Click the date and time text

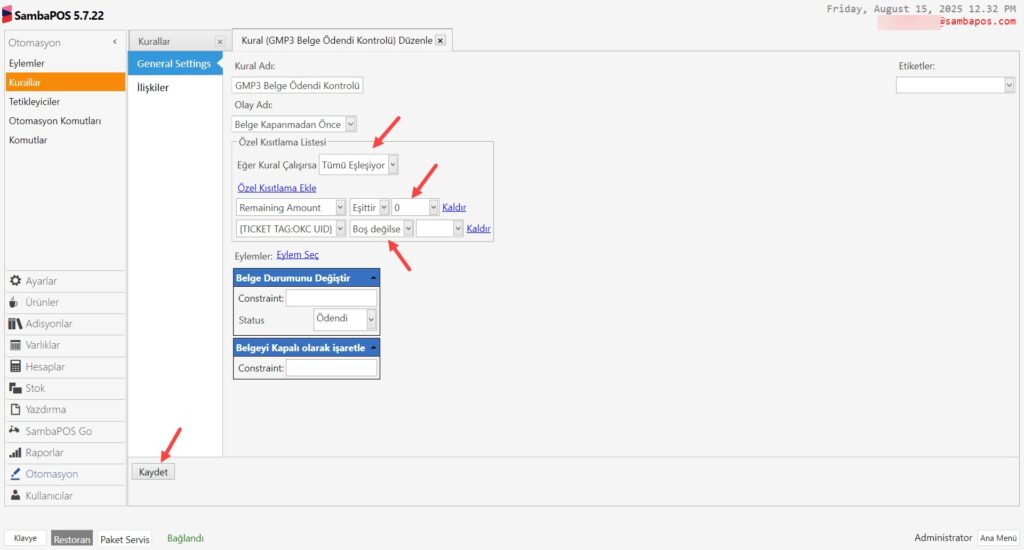tap(921, 8)
